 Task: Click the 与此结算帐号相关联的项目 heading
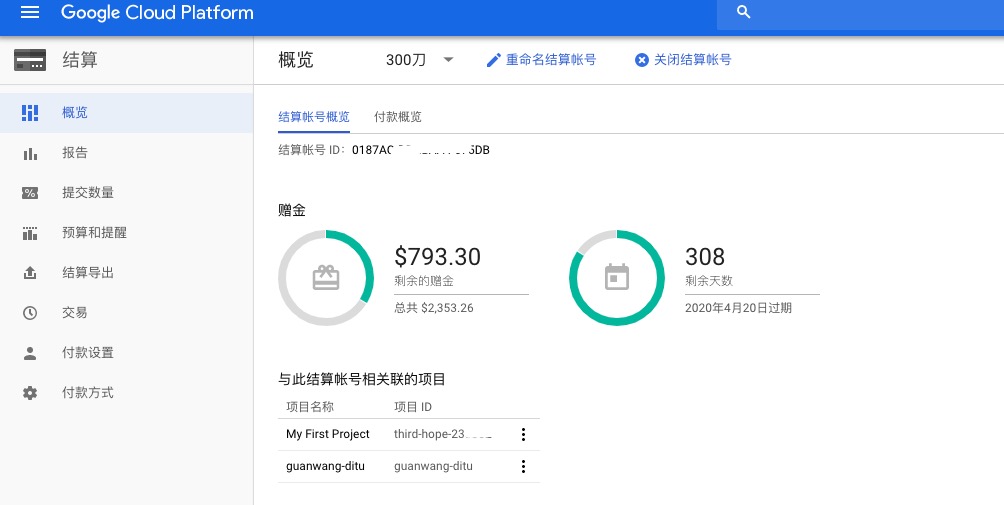point(362,380)
